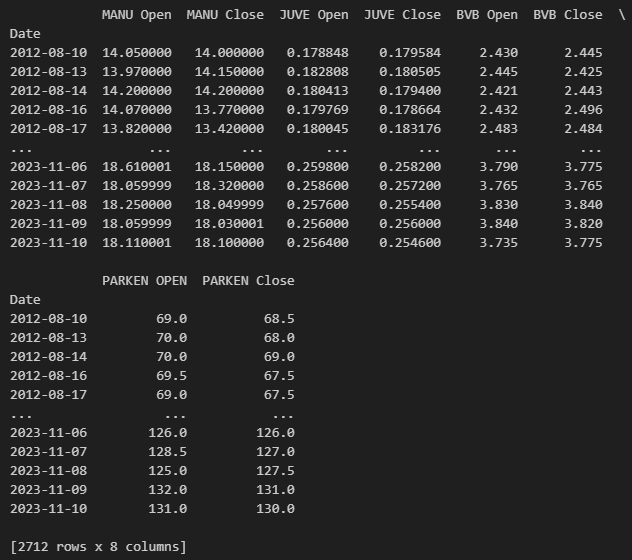This screenshot has width=632, height=560.
Task: Click the value 18.110001
Action: 137,243
